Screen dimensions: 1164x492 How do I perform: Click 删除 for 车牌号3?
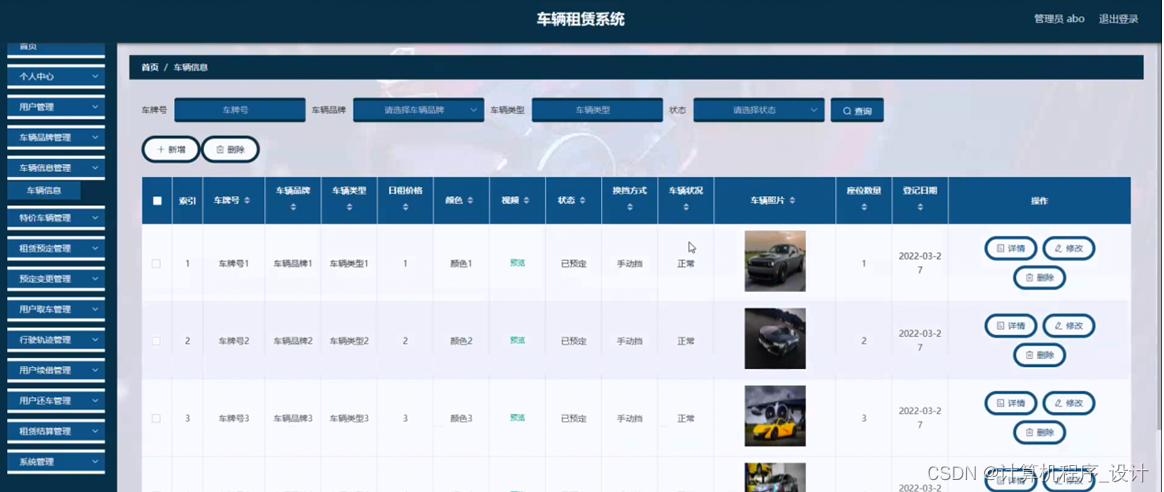1039,432
